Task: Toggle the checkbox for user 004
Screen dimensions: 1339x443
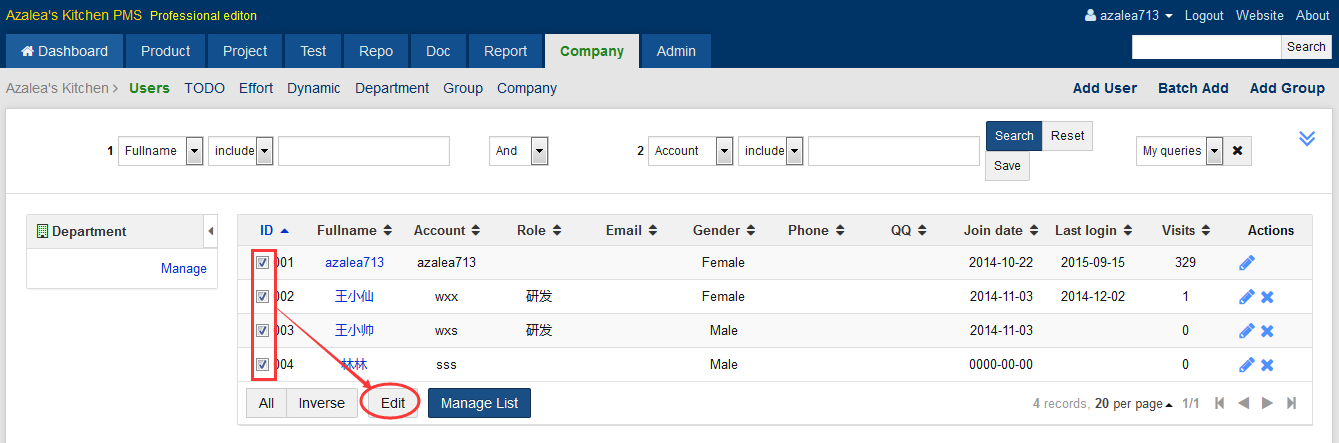Action: click(x=263, y=365)
